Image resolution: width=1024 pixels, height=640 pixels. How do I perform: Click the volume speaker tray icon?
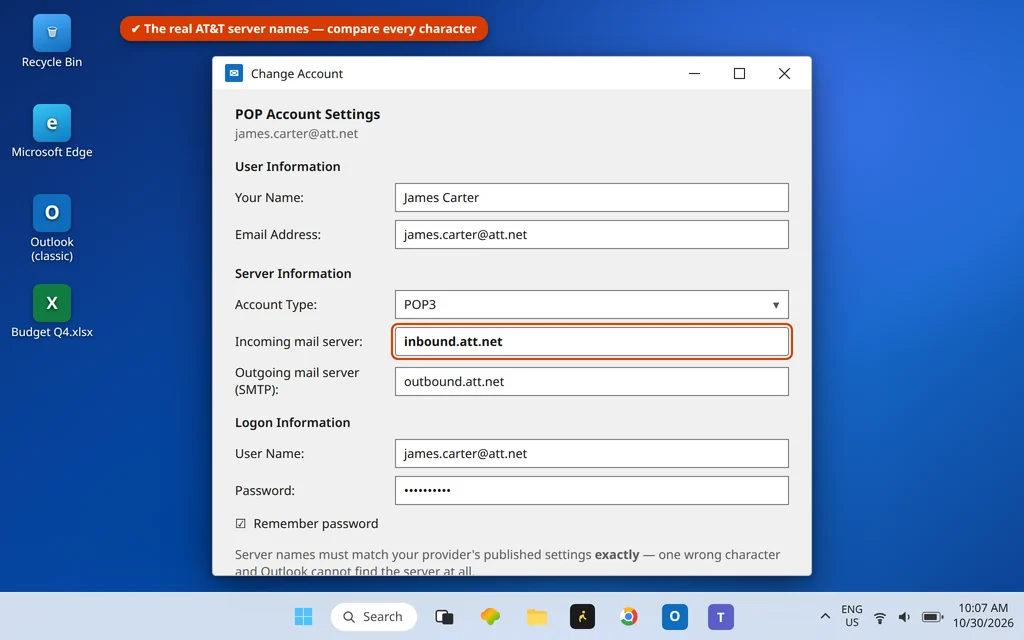pyautogui.click(x=904, y=617)
